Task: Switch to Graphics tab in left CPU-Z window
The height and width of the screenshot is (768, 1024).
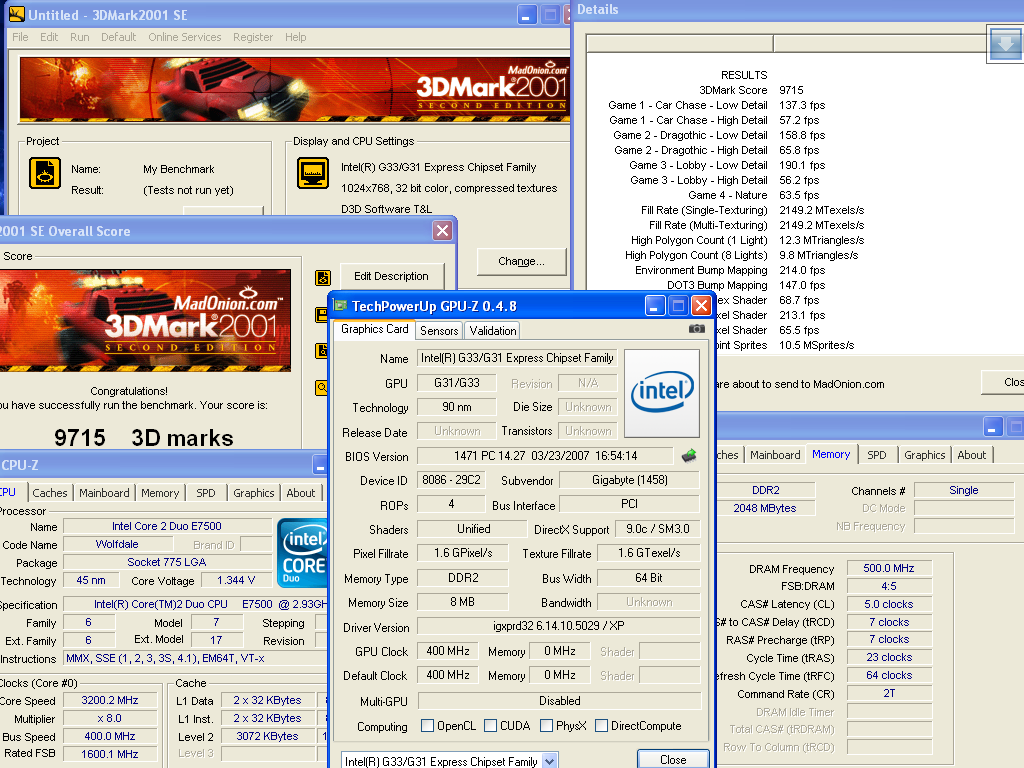Action: (x=253, y=493)
